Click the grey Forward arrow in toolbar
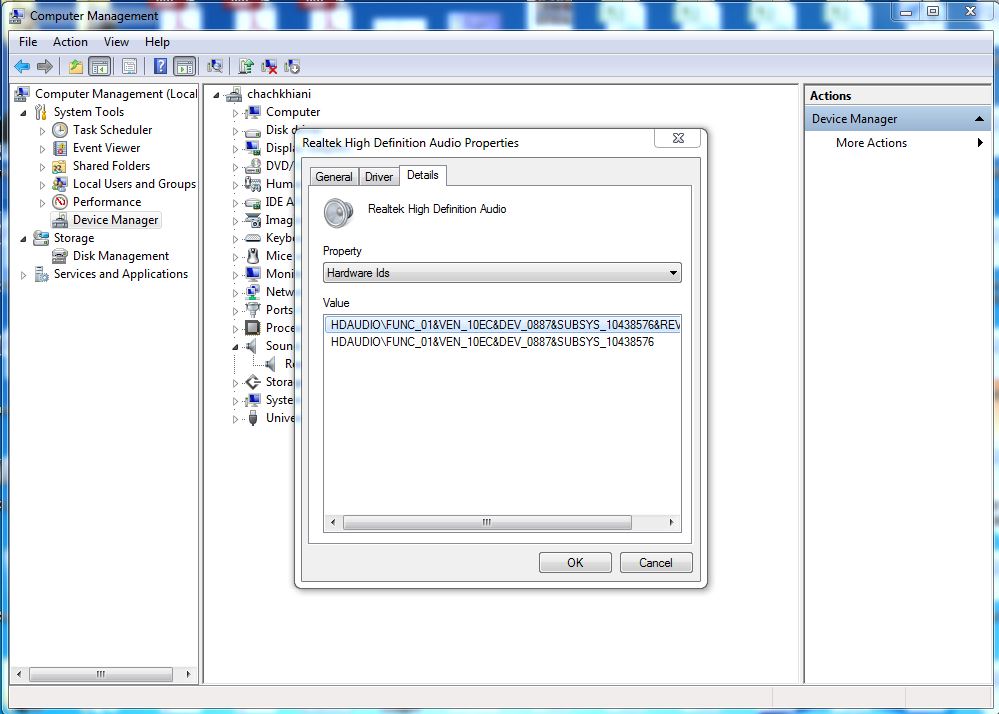This screenshot has width=999, height=714. (45, 66)
